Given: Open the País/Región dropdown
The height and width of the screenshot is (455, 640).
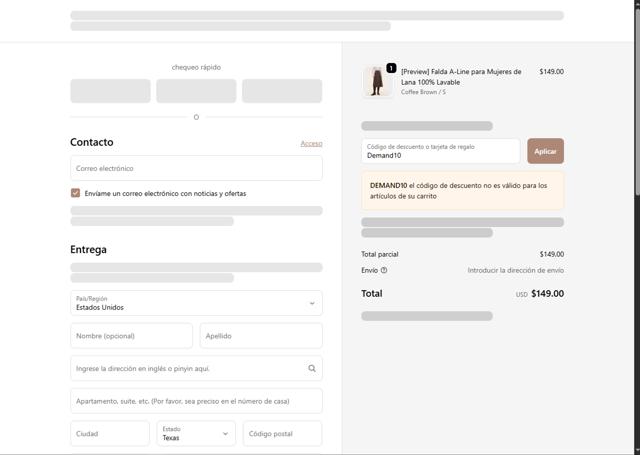Looking at the screenshot, I should [196, 303].
